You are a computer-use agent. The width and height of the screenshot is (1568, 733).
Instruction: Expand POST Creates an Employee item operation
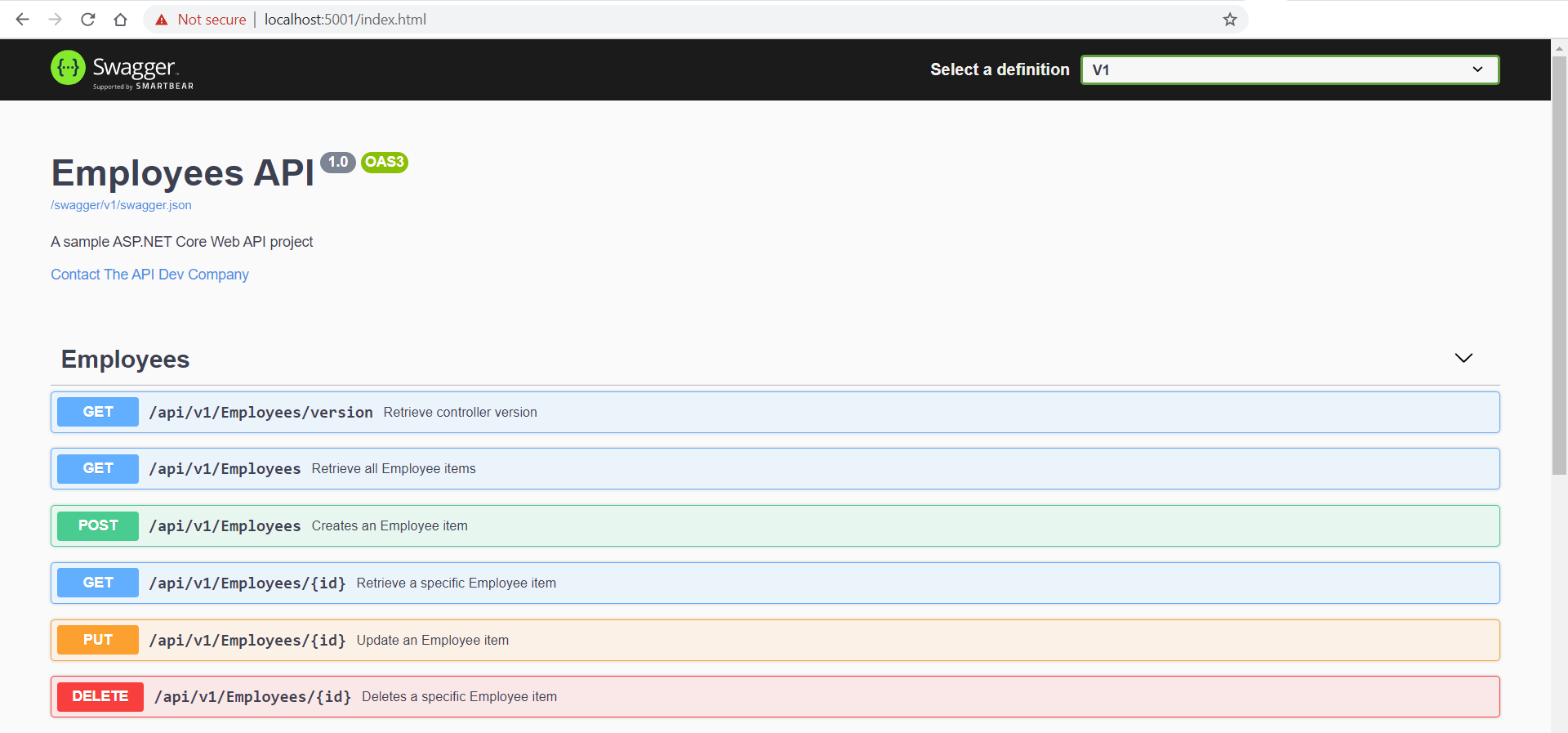775,525
